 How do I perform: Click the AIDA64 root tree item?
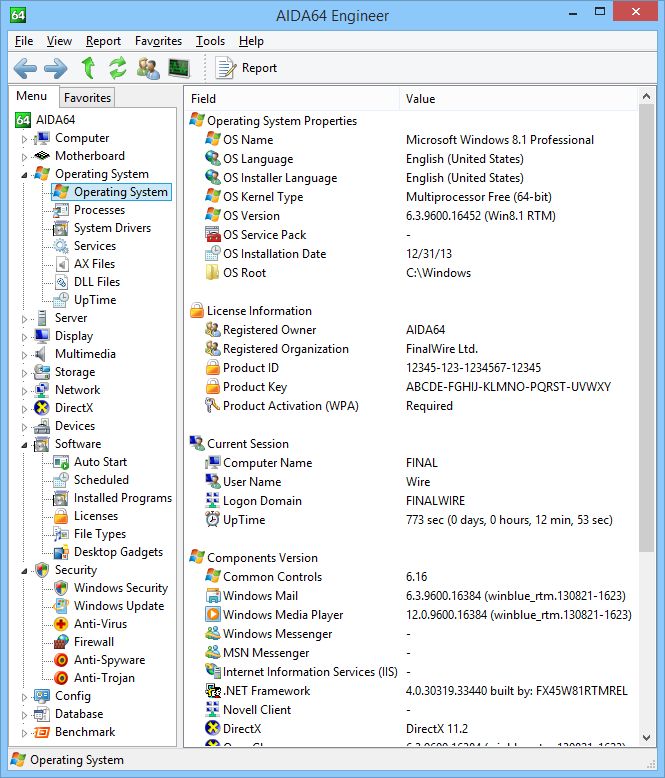pos(55,120)
